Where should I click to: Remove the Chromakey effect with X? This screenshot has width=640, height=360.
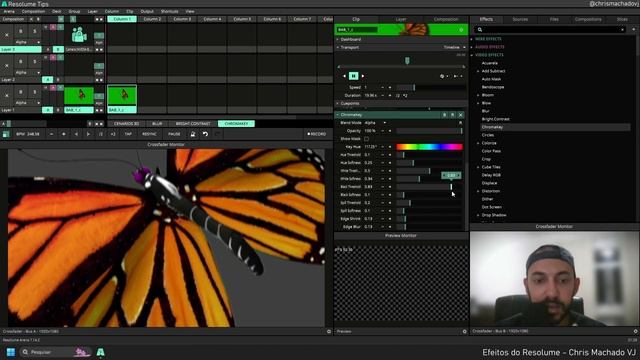[x=460, y=115]
